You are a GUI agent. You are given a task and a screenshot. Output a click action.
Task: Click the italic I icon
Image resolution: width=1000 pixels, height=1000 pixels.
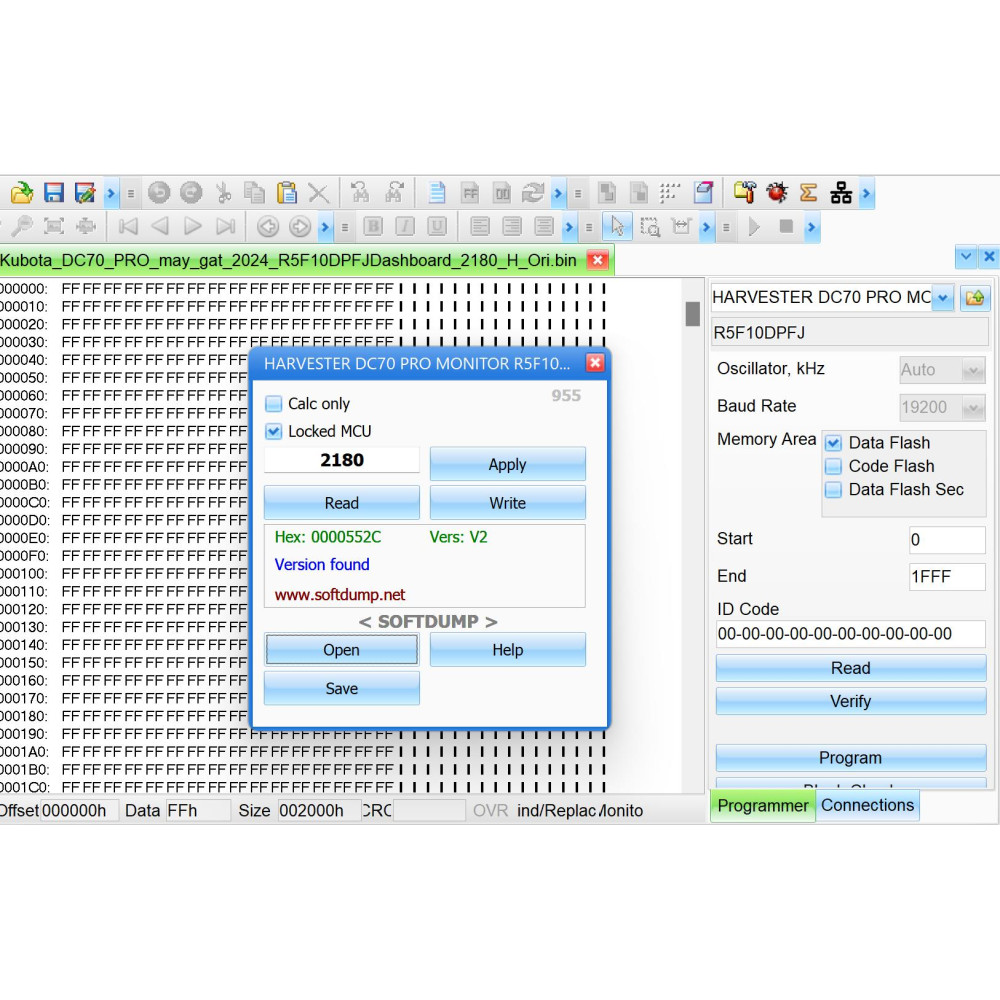[x=405, y=226]
